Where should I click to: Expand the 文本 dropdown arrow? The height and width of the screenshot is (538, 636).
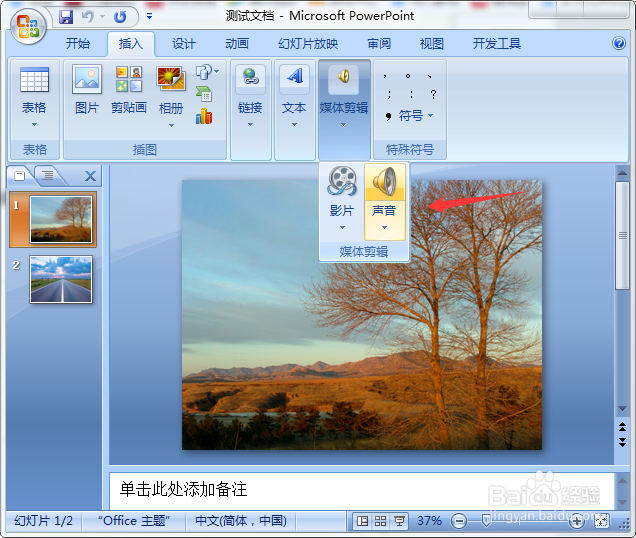click(x=294, y=125)
